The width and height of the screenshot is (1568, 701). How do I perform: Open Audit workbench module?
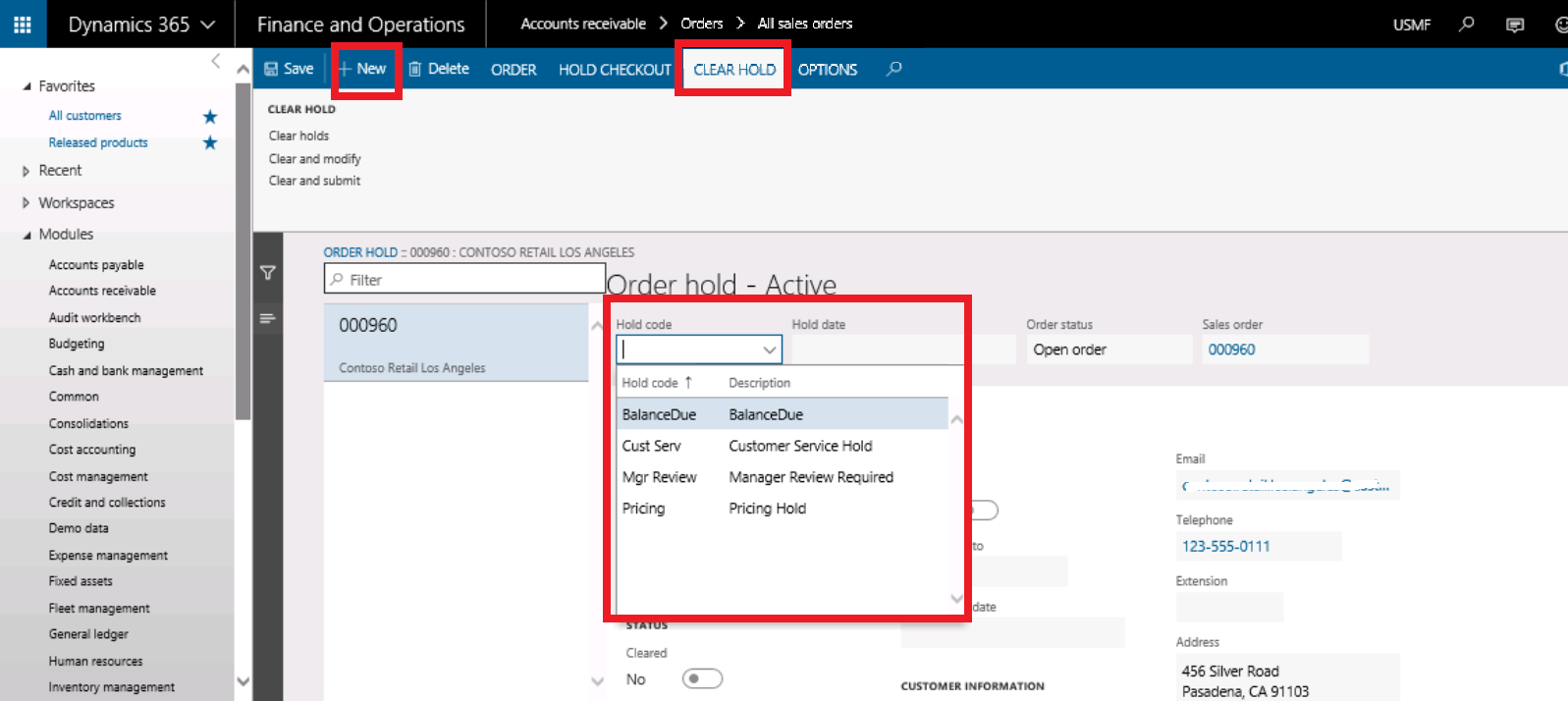coord(94,318)
